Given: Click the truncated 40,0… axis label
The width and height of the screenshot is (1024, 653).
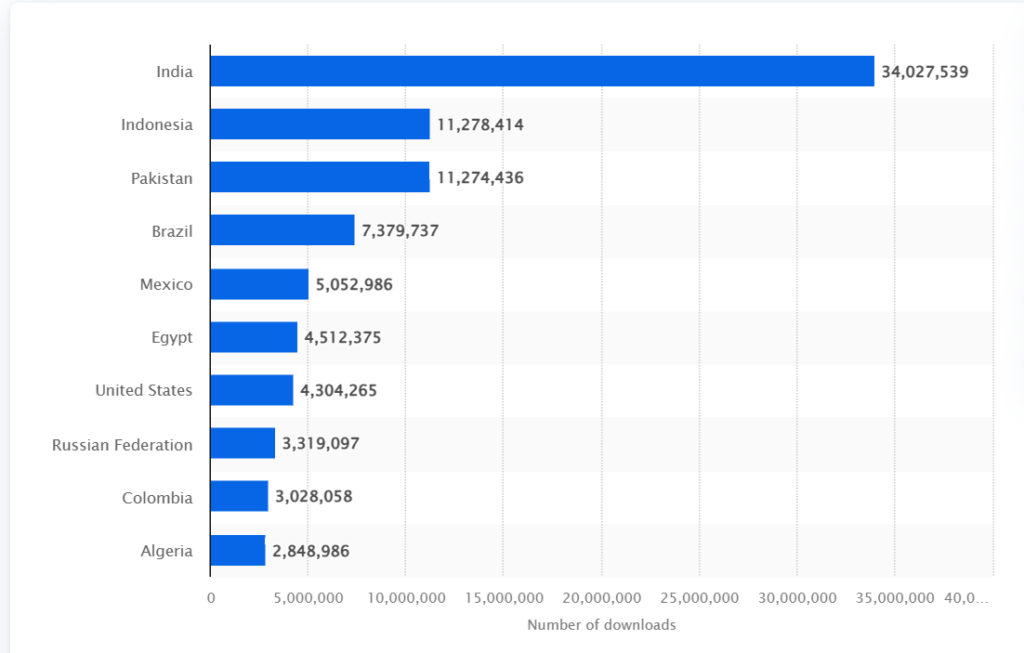Looking at the screenshot, I should tap(966, 598).
